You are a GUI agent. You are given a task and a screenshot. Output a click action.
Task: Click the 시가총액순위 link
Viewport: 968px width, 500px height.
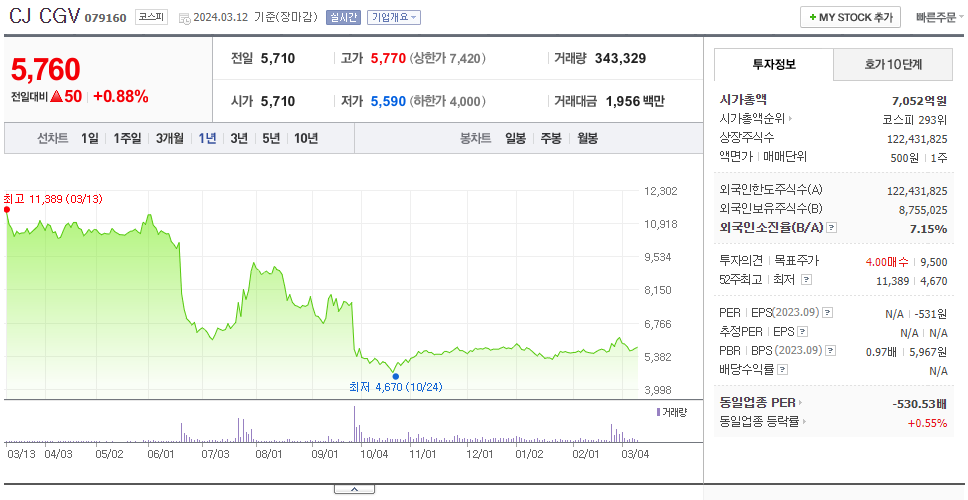753,119
